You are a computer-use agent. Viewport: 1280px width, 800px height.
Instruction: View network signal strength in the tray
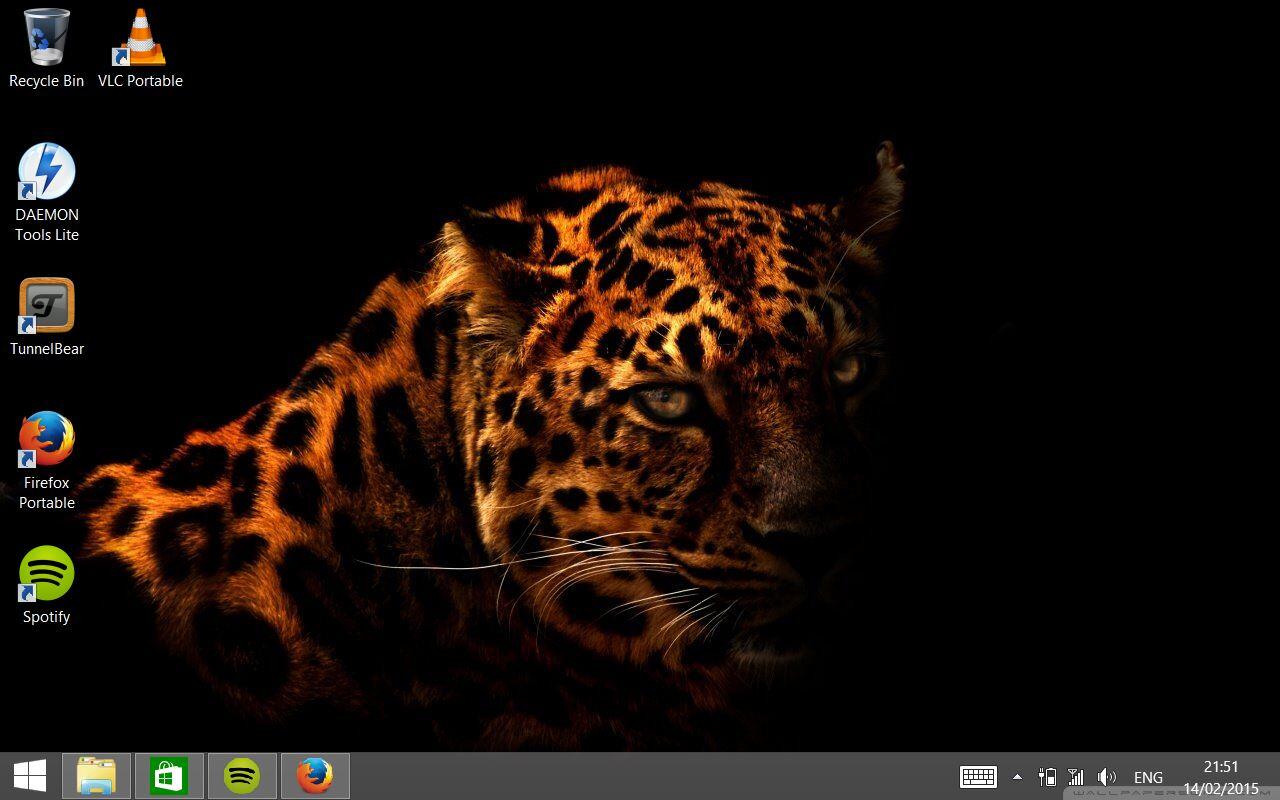tap(1076, 776)
